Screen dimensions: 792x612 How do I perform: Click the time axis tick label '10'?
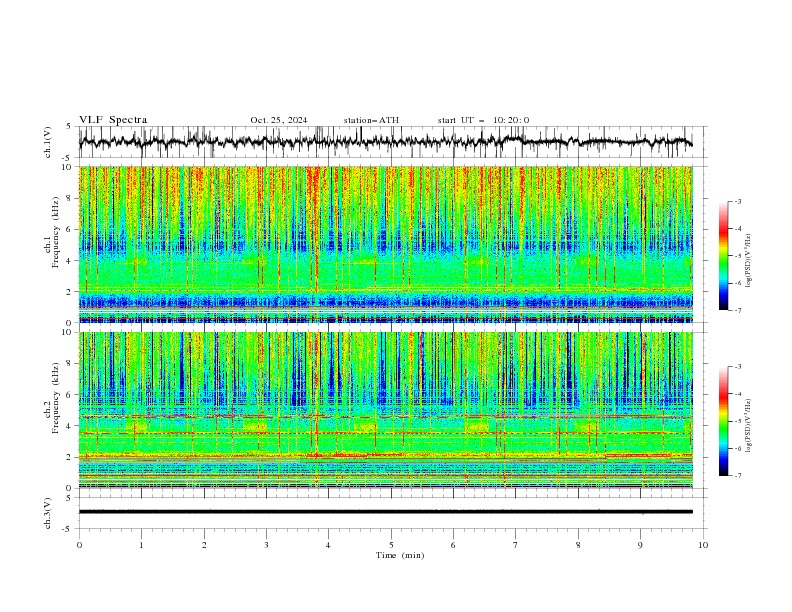pos(703,545)
